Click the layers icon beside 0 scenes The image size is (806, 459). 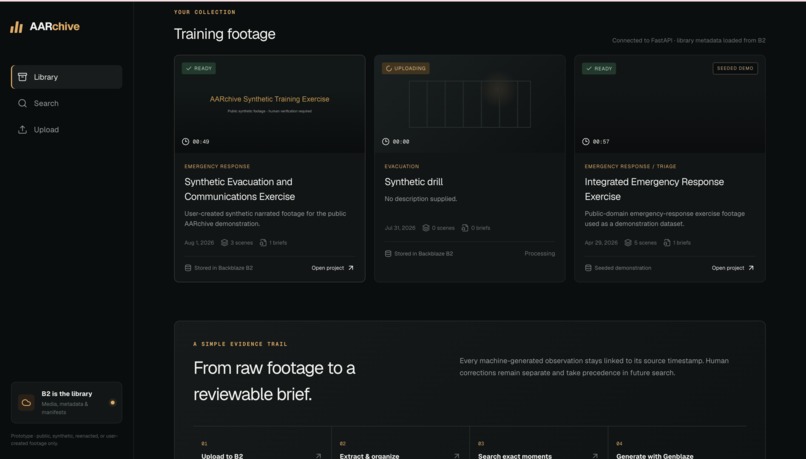(x=426, y=228)
